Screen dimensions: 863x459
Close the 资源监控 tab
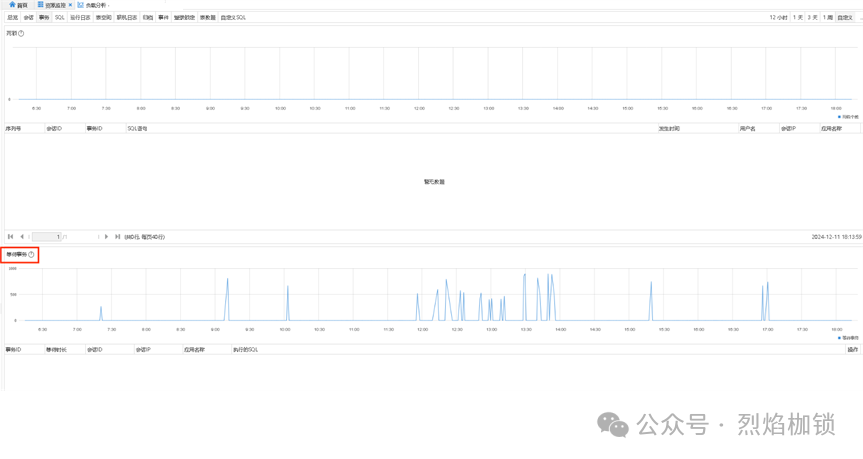(x=70, y=5)
